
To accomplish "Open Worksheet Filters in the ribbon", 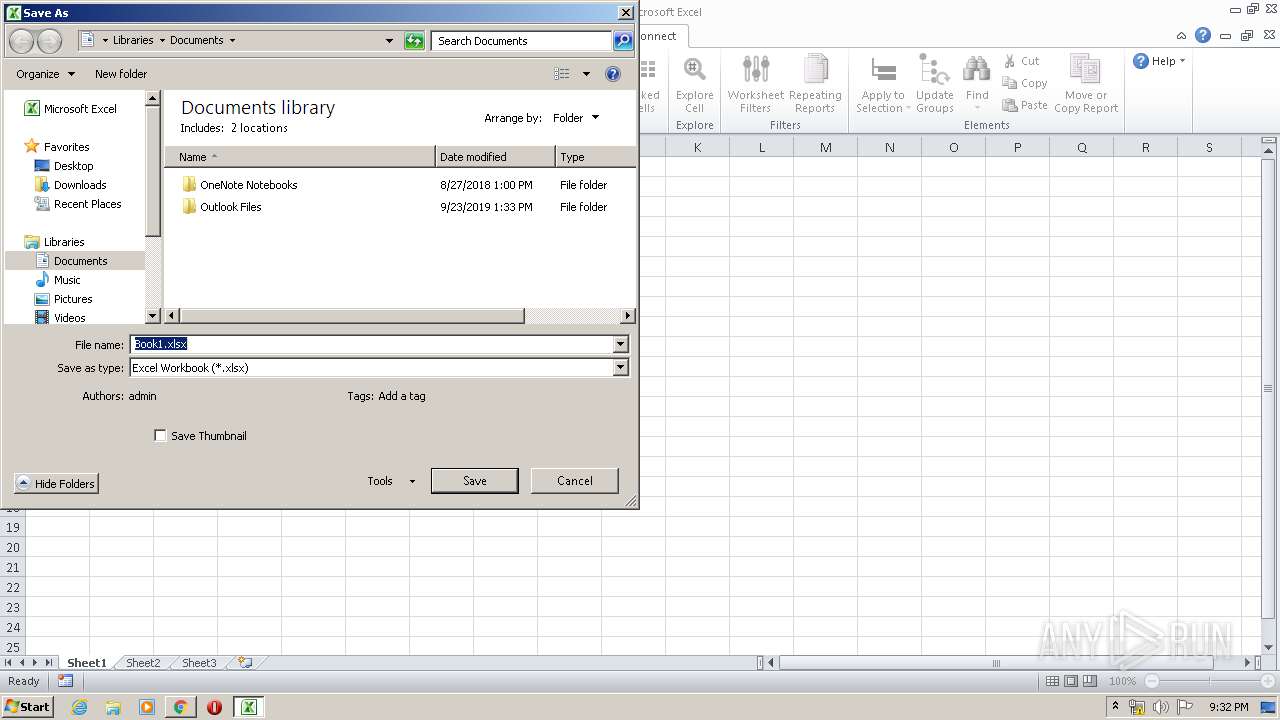I will (x=756, y=85).
